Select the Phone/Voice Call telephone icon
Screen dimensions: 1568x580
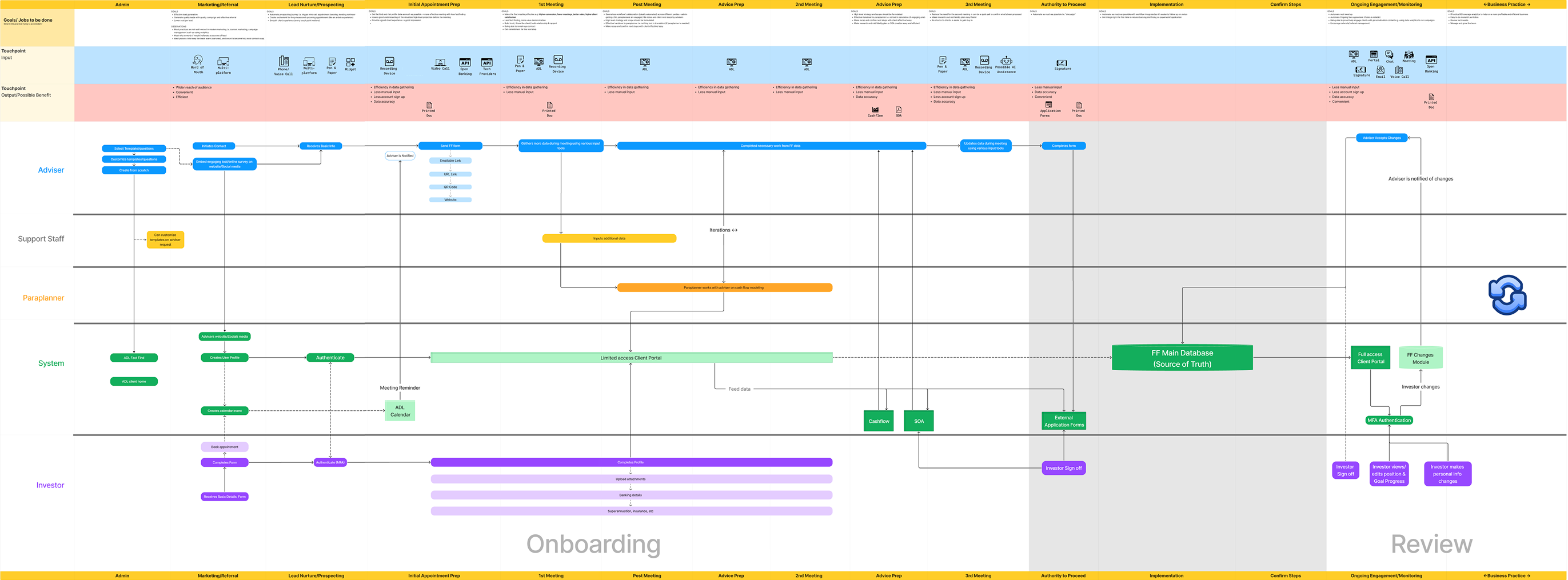click(x=284, y=61)
